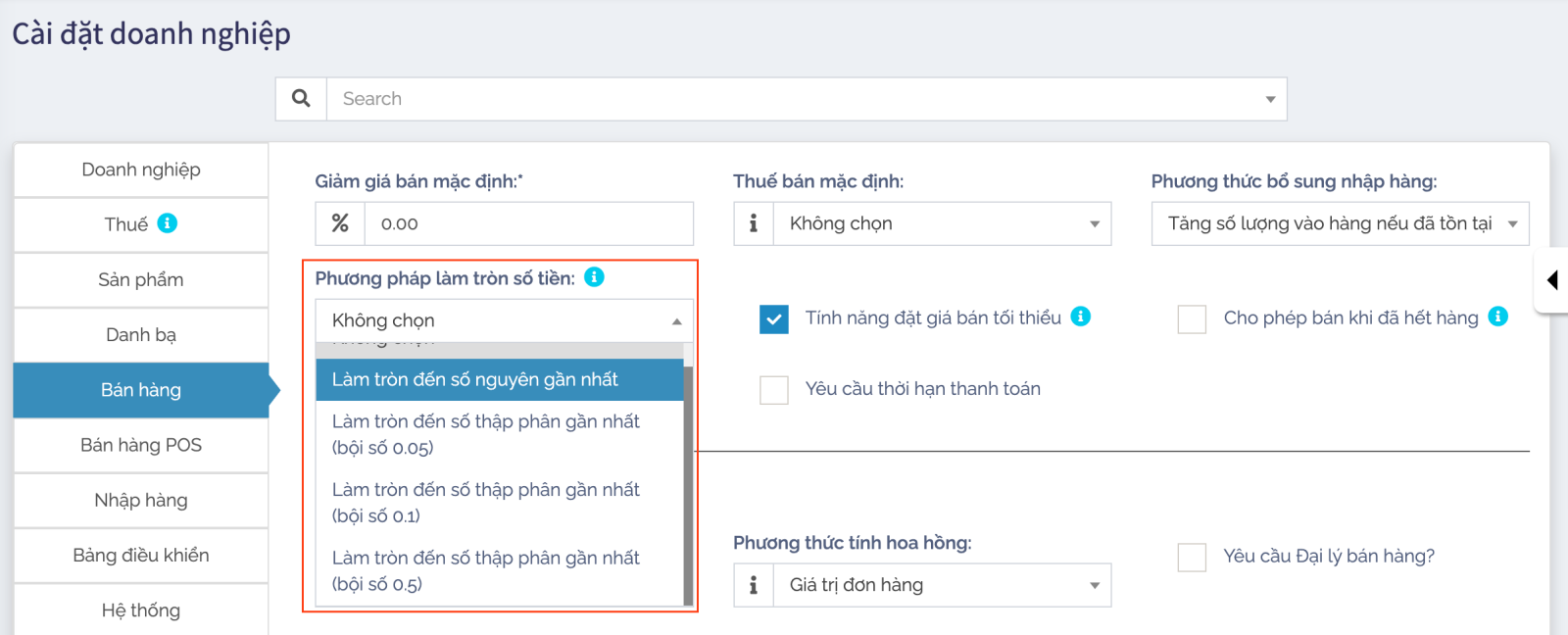1568x635 pixels.
Task: Click the percent icon of Giảm giá bán
Action: tap(340, 223)
